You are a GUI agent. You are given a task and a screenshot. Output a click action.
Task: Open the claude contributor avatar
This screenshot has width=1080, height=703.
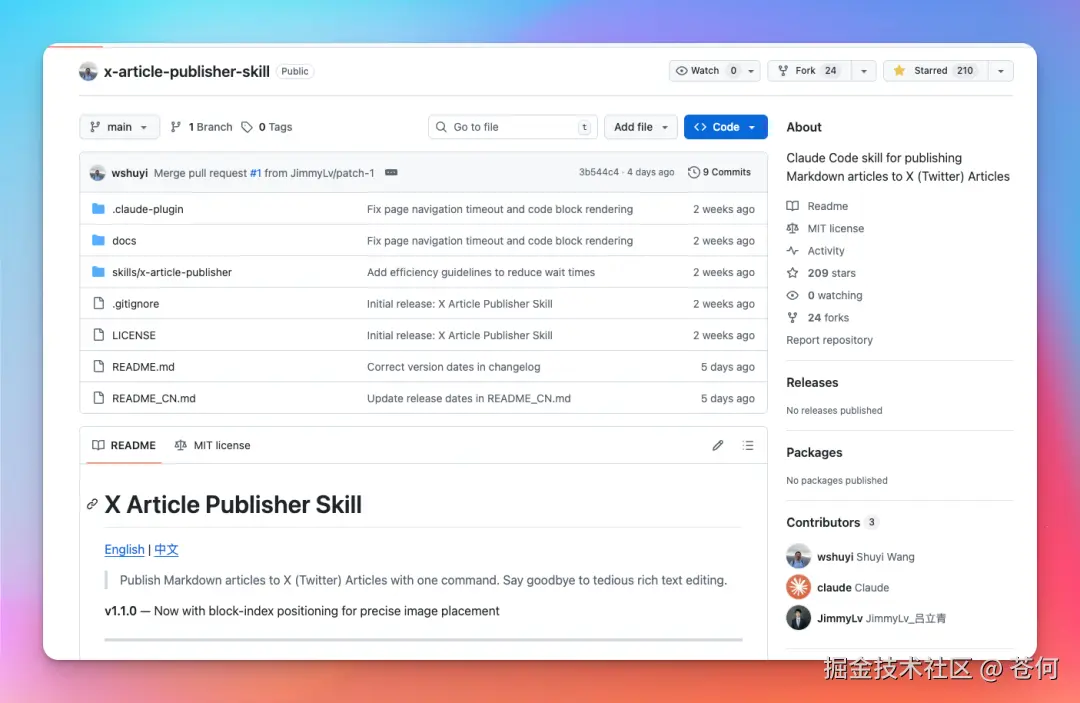(x=798, y=587)
